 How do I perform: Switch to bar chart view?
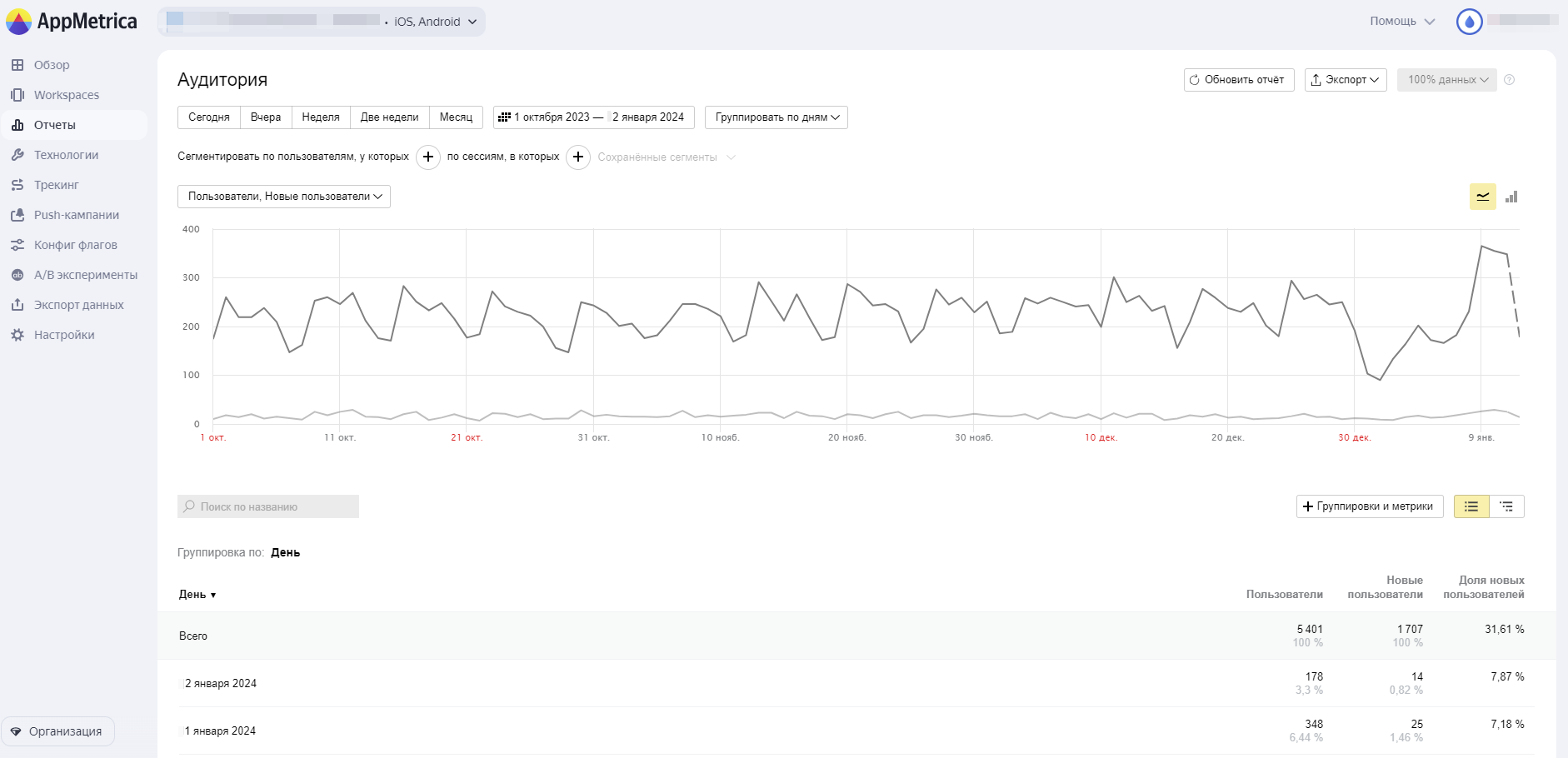pyautogui.click(x=1511, y=197)
